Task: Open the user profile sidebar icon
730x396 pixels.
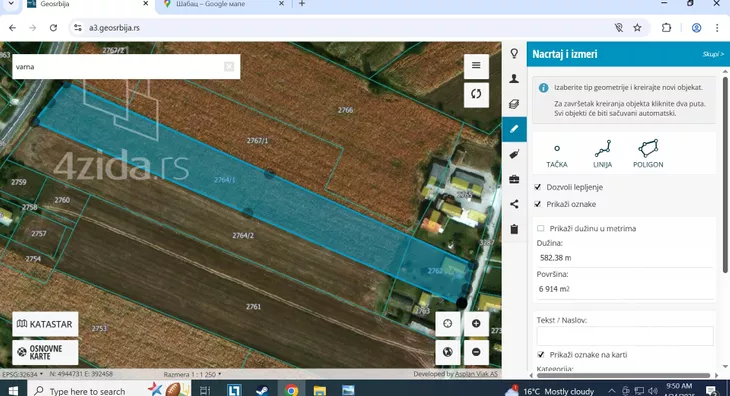Action: tap(514, 78)
